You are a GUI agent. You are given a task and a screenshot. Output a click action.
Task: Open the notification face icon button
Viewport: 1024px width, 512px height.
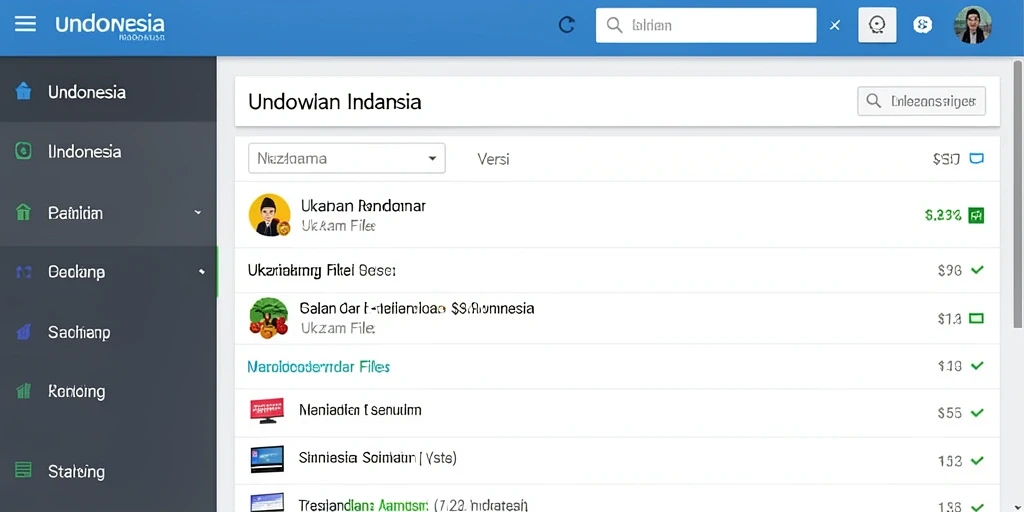click(x=877, y=25)
